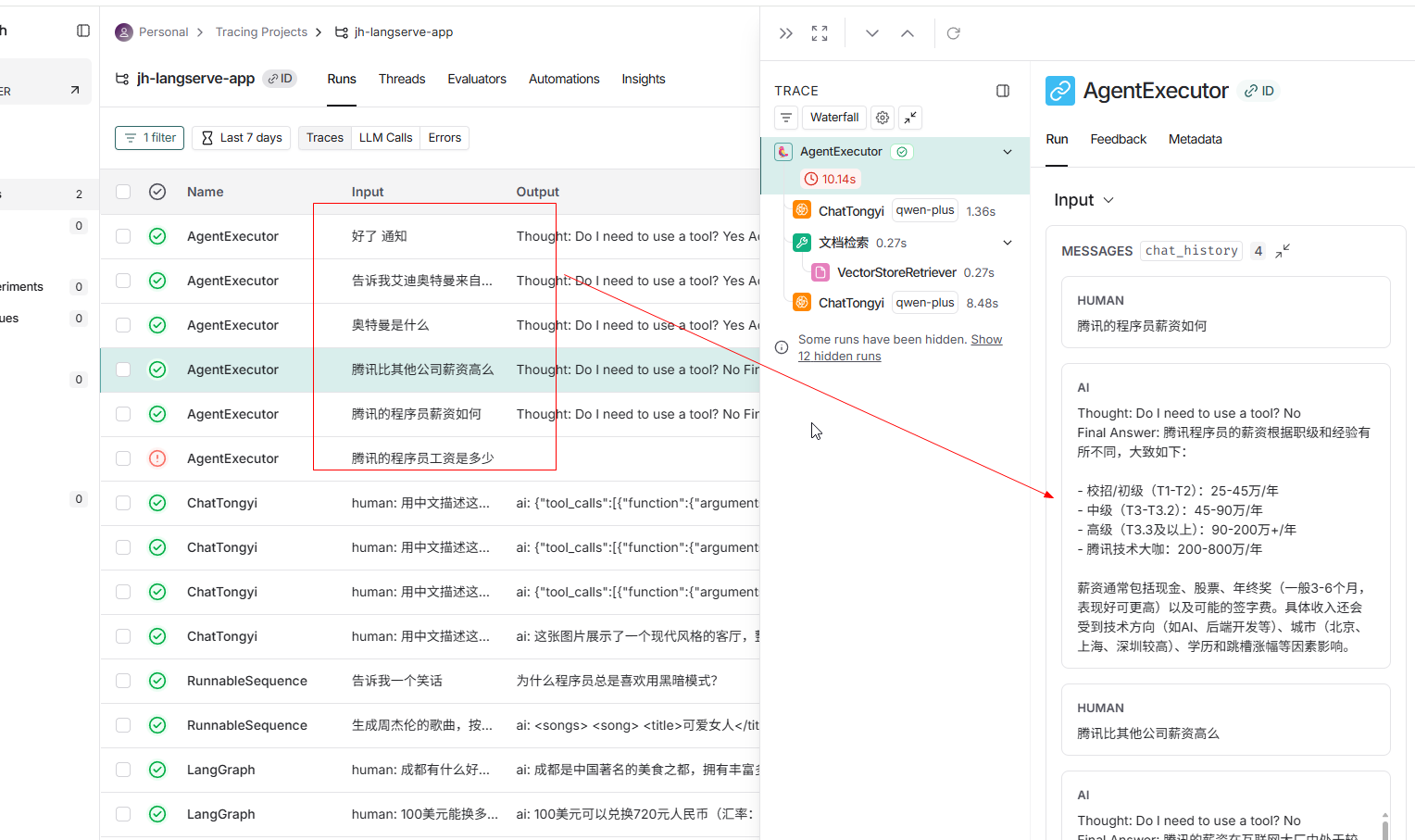Show Errors filter

(445, 138)
